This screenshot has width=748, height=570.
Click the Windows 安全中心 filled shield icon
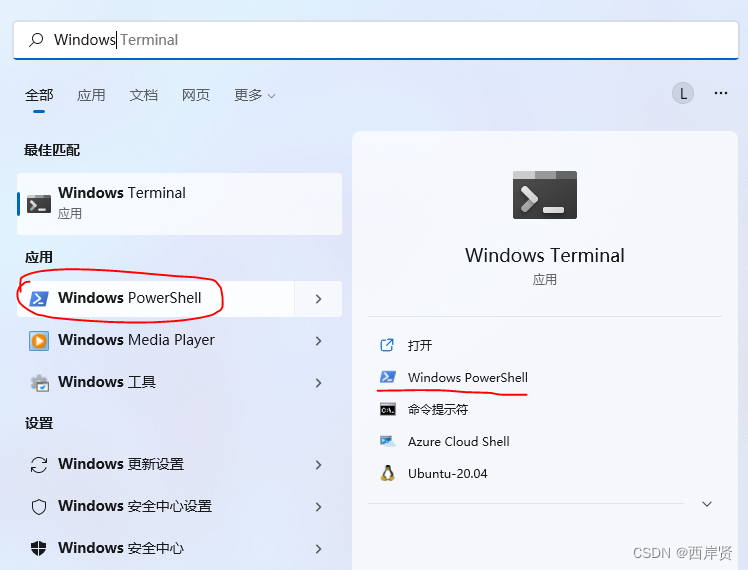[39, 549]
